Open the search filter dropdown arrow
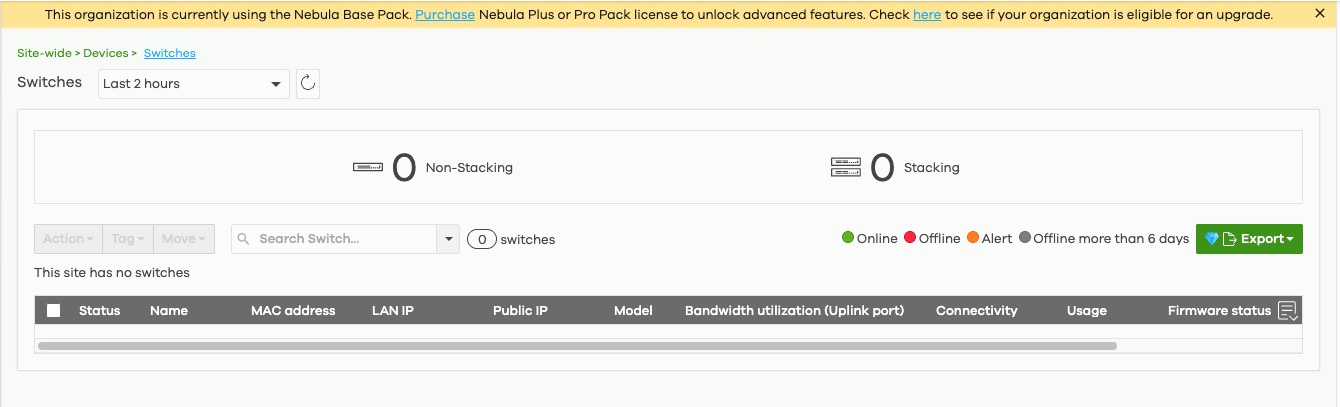 tap(449, 239)
